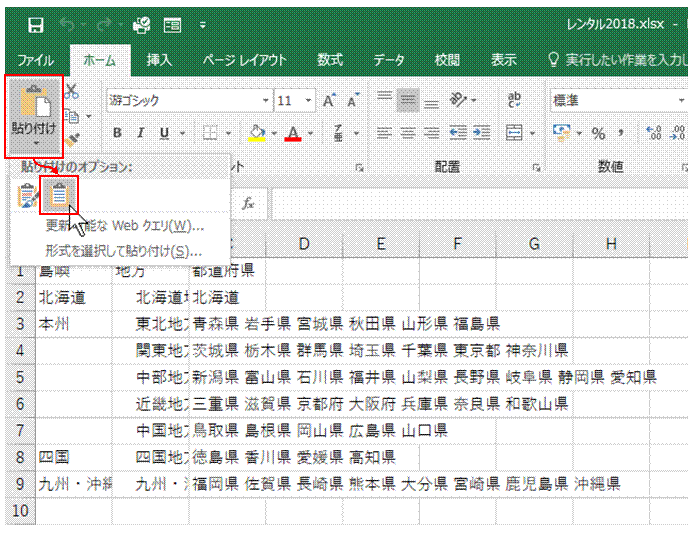Toggle bold formatting

(117, 133)
